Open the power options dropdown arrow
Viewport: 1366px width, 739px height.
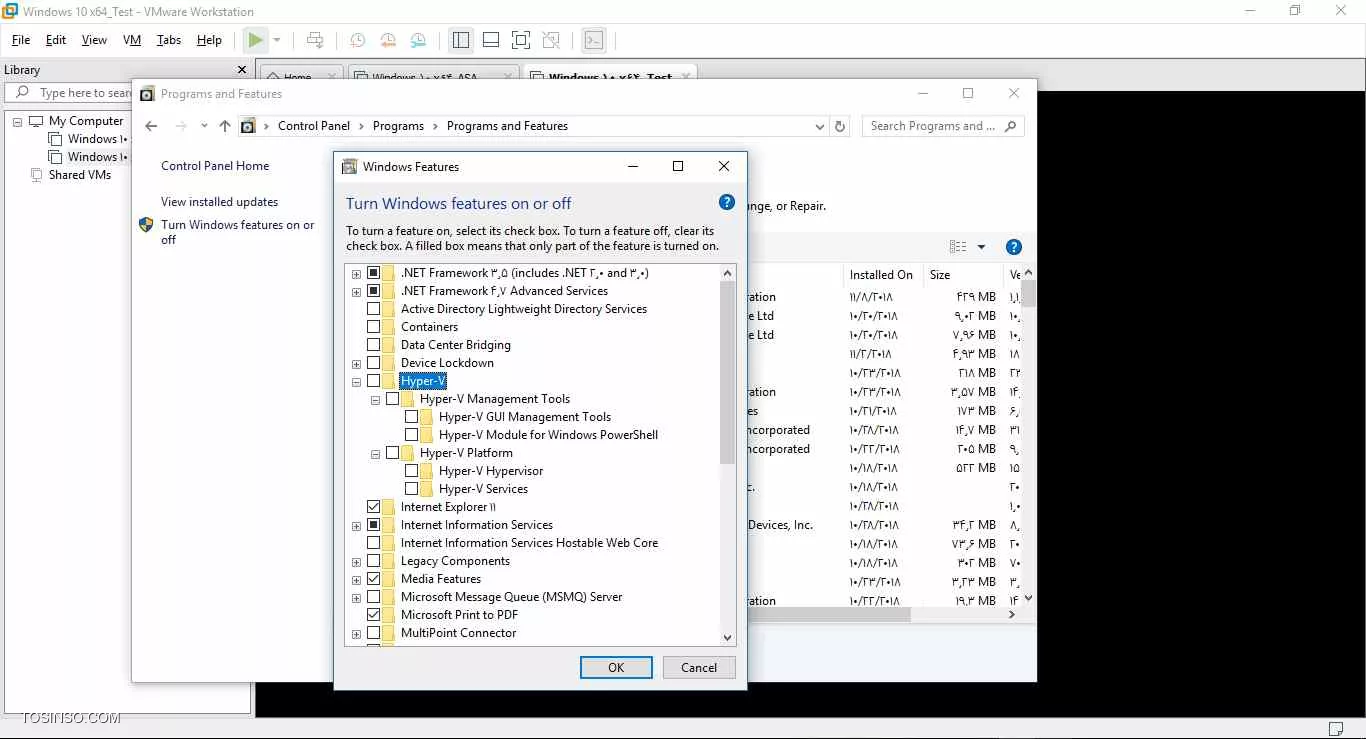tap(277, 40)
